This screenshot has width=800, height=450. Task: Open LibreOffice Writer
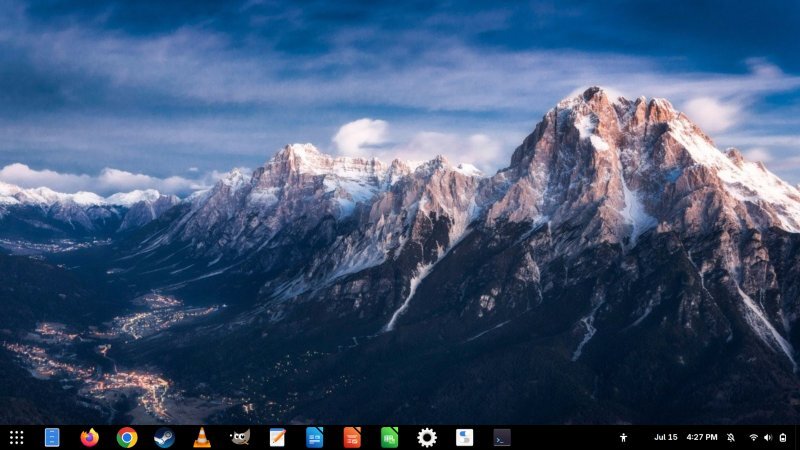pos(314,437)
